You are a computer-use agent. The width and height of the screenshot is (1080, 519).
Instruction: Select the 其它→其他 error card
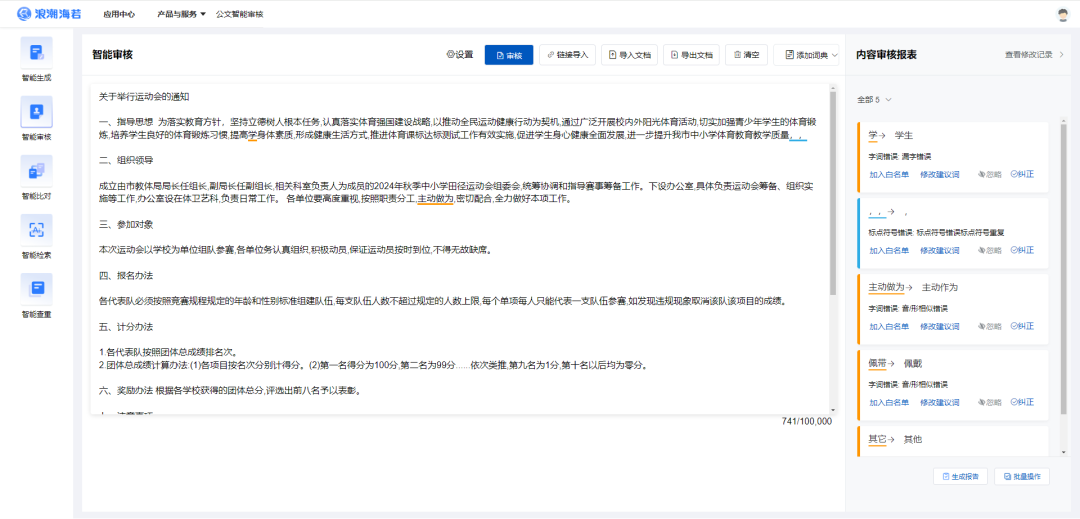coord(953,441)
